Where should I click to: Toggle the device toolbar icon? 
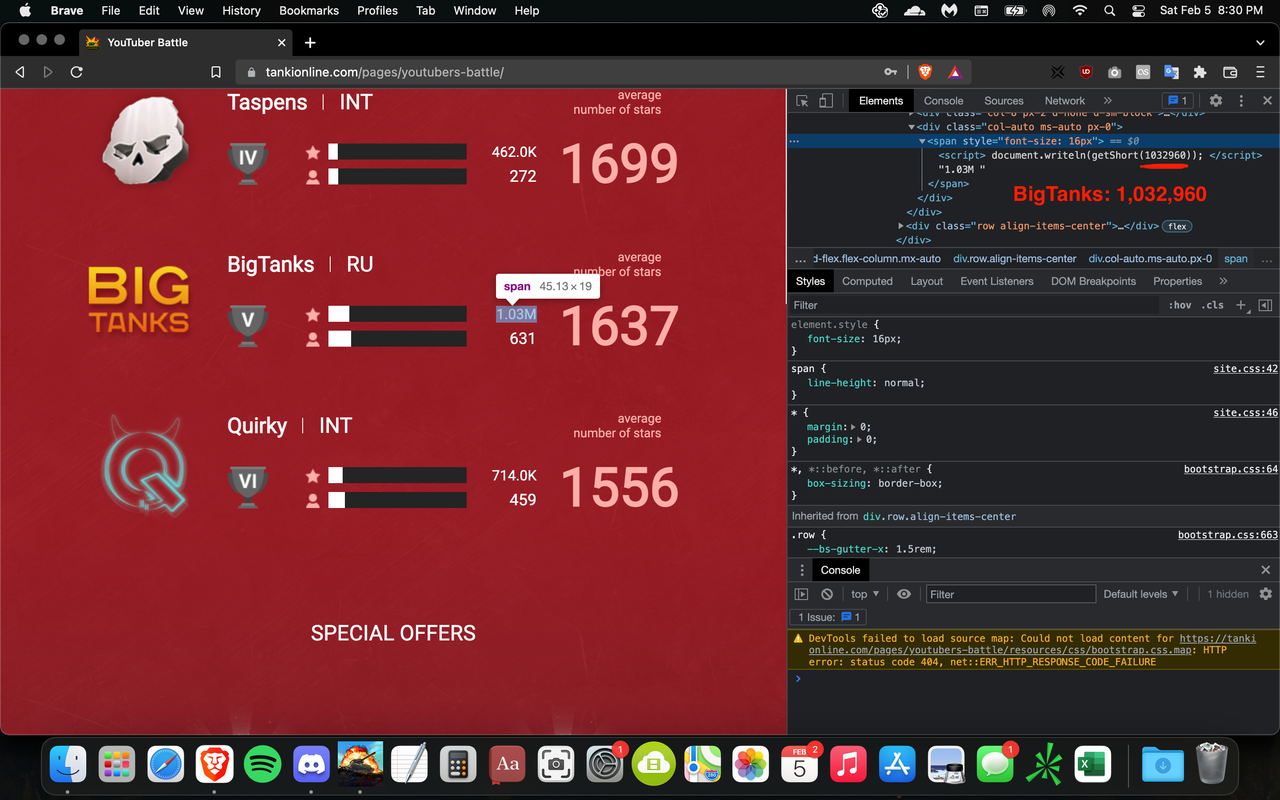pos(826,101)
